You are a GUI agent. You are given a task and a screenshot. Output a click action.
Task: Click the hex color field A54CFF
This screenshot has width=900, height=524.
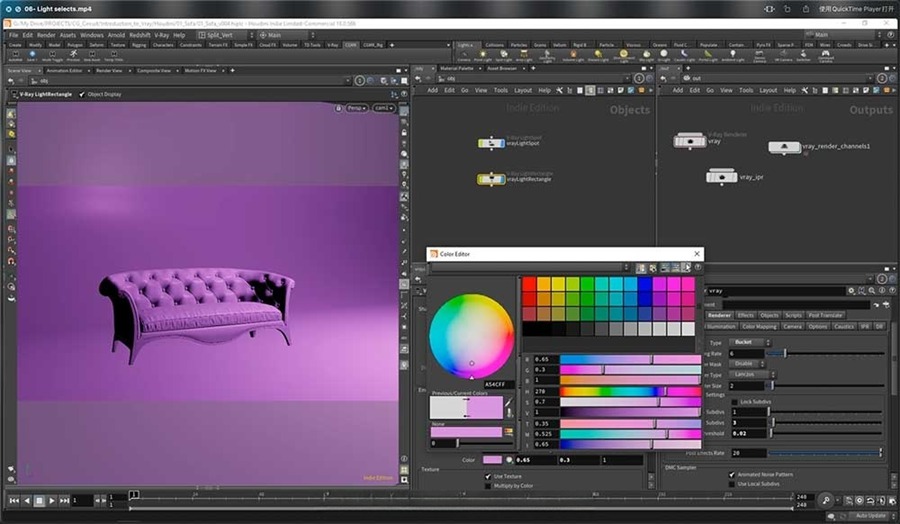point(498,385)
